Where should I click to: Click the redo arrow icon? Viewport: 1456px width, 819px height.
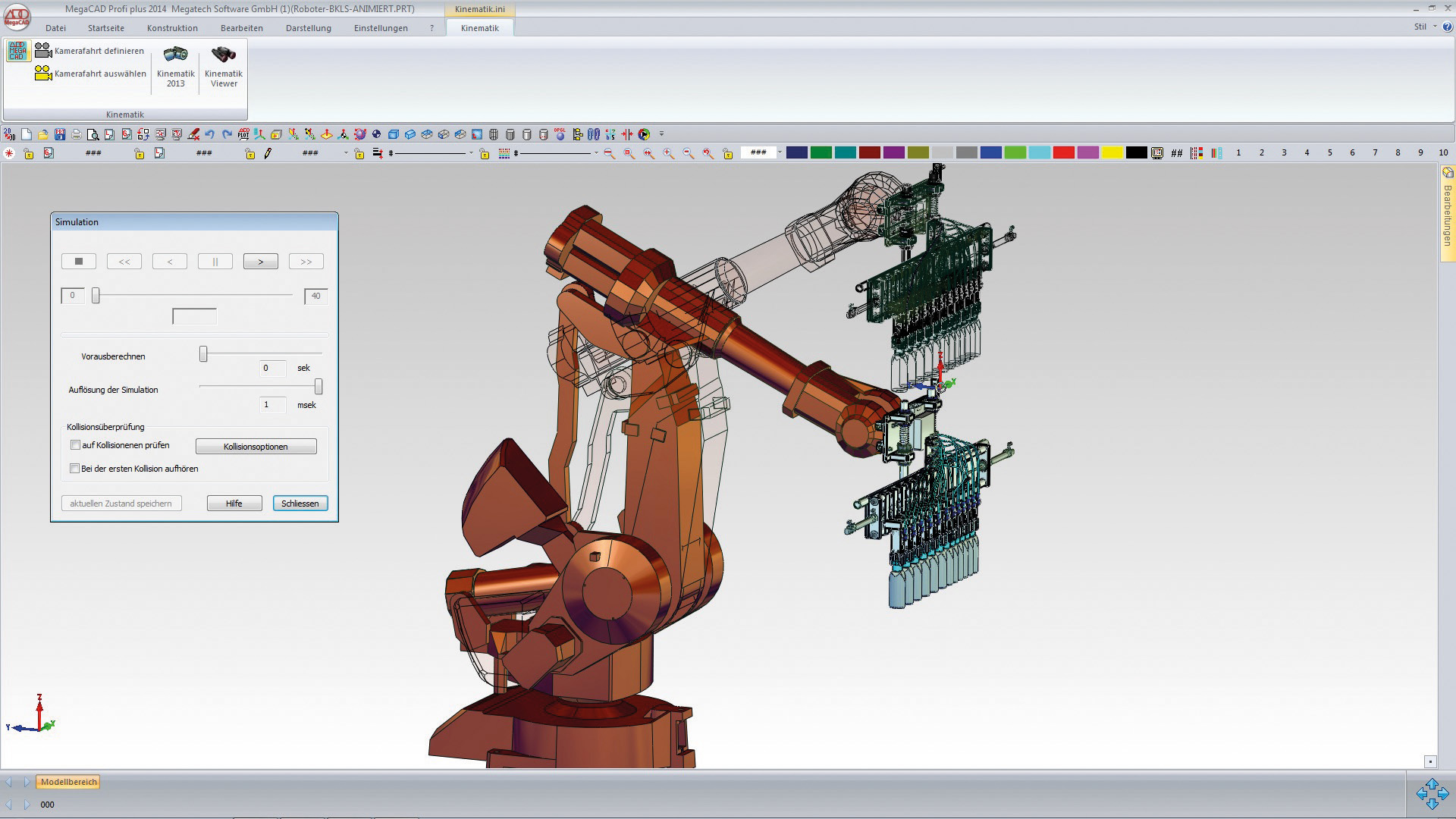(227, 134)
